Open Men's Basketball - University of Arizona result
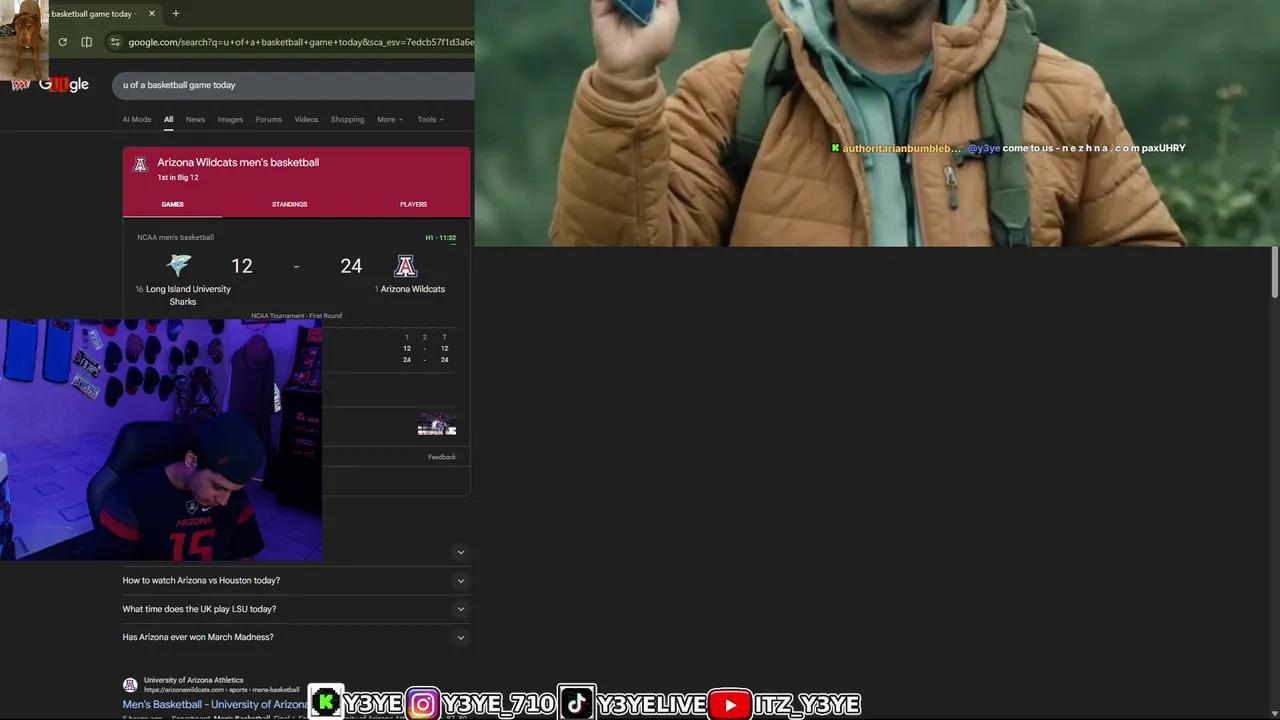Screen dimensions: 1280x720 click(215, 705)
